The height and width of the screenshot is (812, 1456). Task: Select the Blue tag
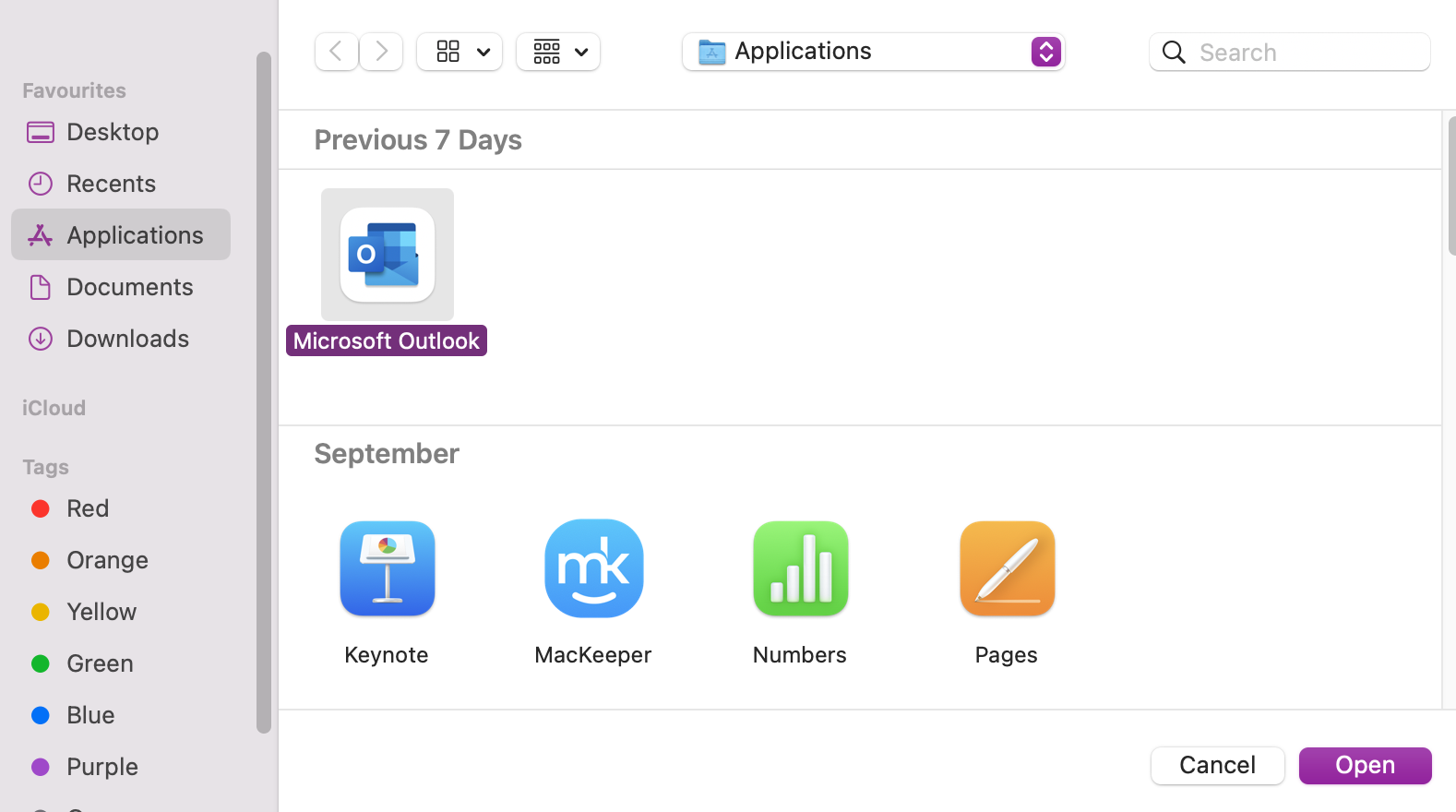click(x=121, y=715)
